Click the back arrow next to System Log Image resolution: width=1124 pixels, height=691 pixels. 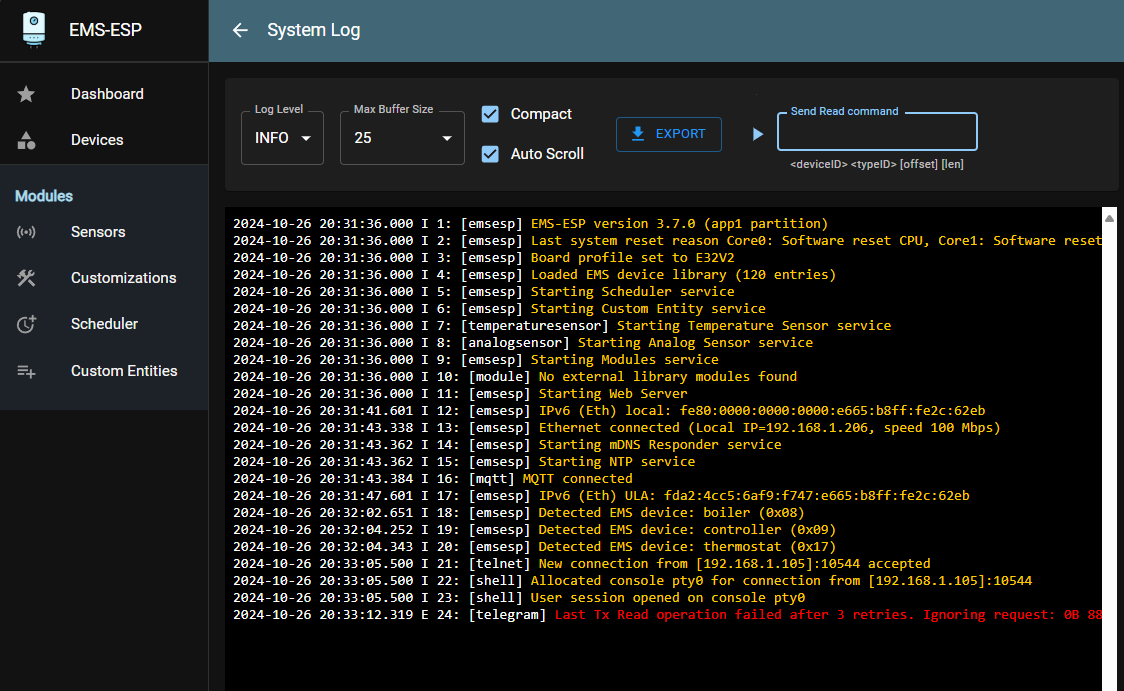click(x=240, y=30)
